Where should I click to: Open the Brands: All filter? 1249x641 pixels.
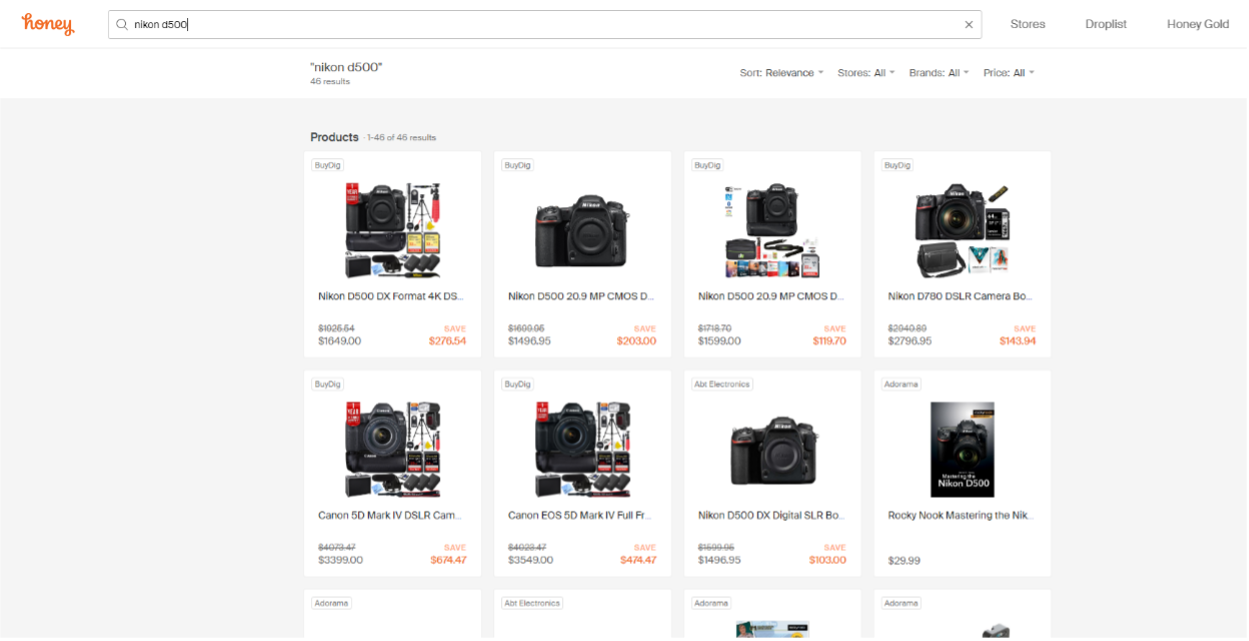point(939,73)
